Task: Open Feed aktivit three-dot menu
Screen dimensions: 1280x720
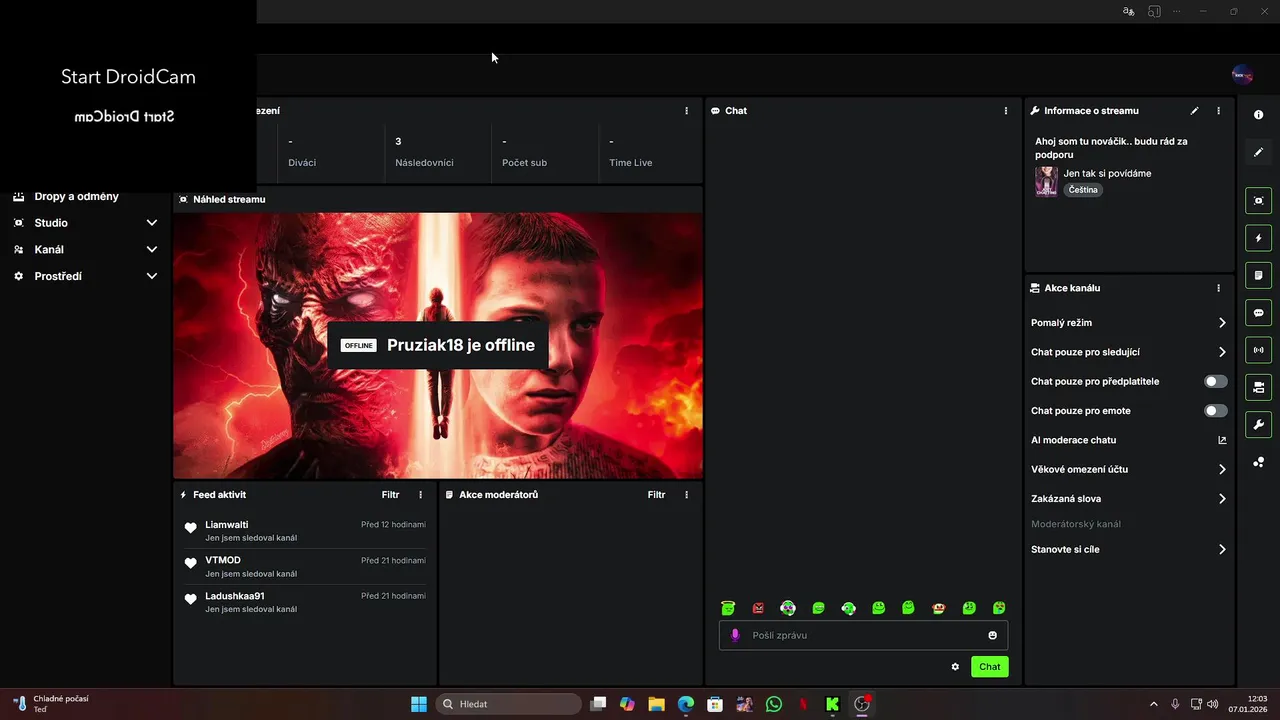Action: point(420,495)
